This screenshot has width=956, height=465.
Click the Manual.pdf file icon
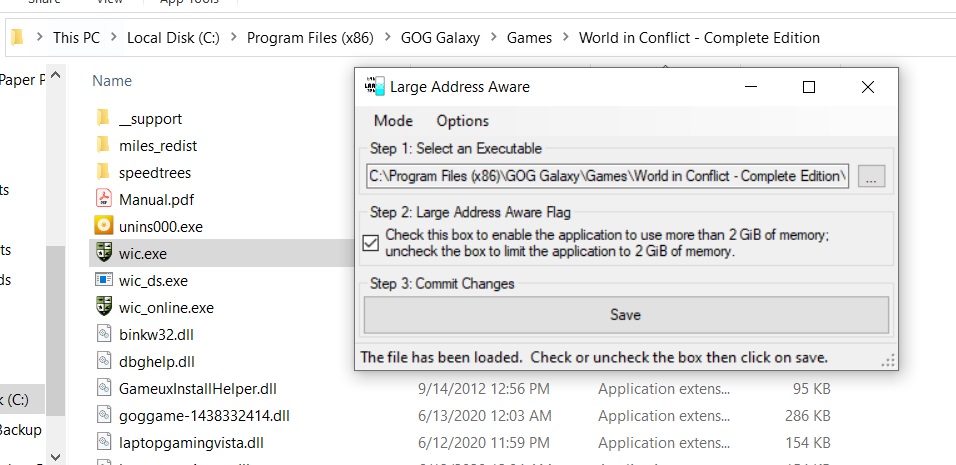click(104, 199)
